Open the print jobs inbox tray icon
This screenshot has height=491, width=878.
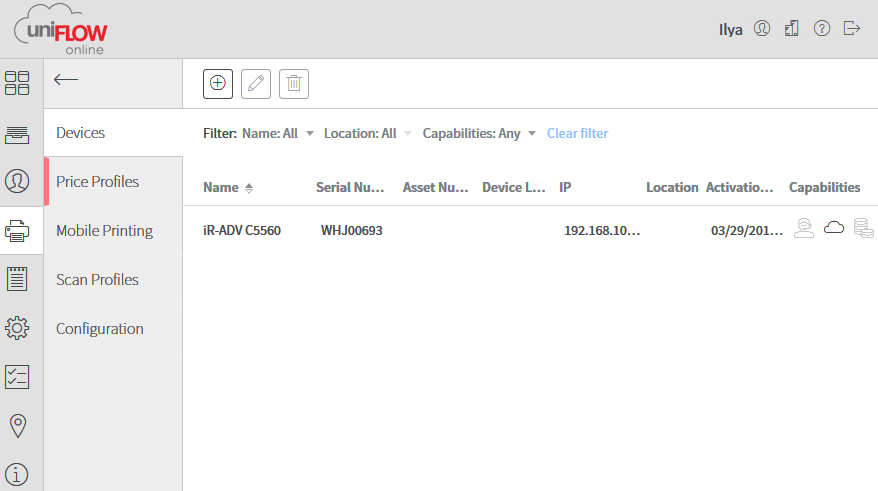coord(17,134)
